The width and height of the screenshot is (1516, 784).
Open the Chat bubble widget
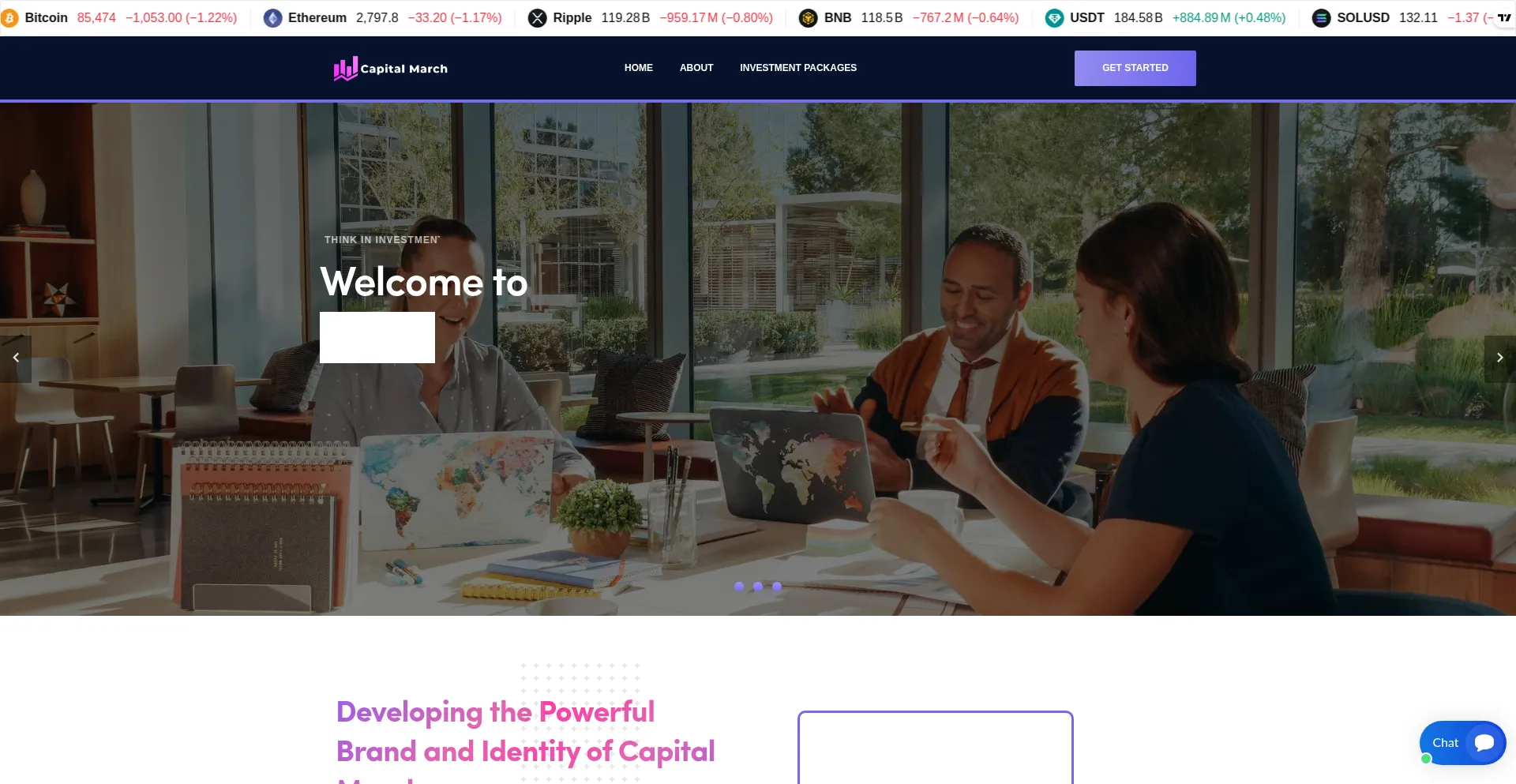1462,742
